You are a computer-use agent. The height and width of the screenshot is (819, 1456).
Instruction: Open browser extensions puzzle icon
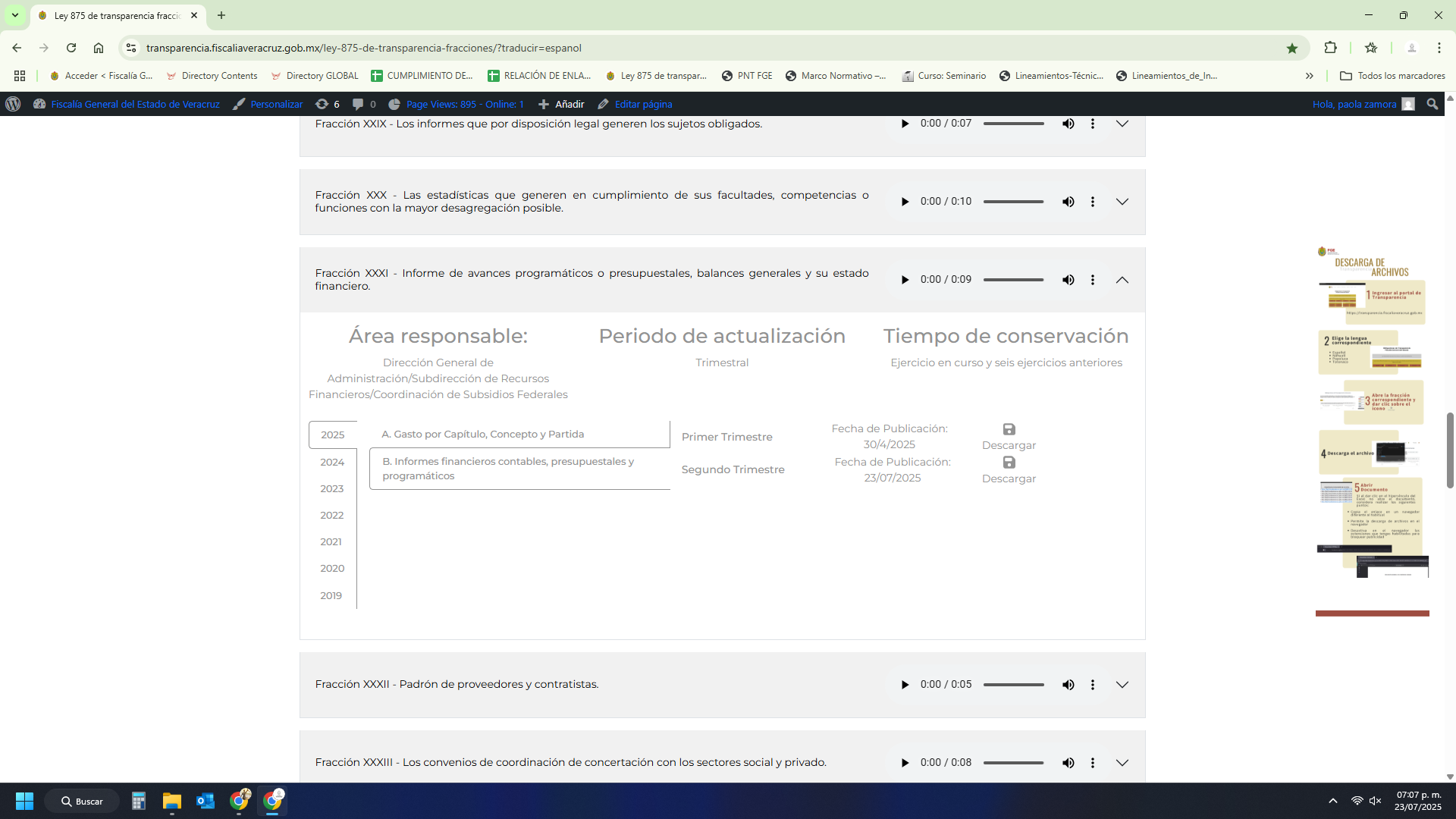pos(1330,48)
